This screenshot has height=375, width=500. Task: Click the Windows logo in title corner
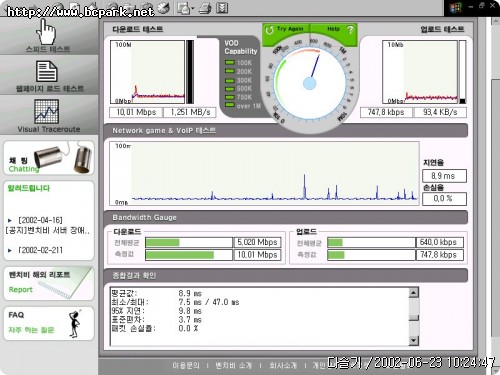coord(455,7)
